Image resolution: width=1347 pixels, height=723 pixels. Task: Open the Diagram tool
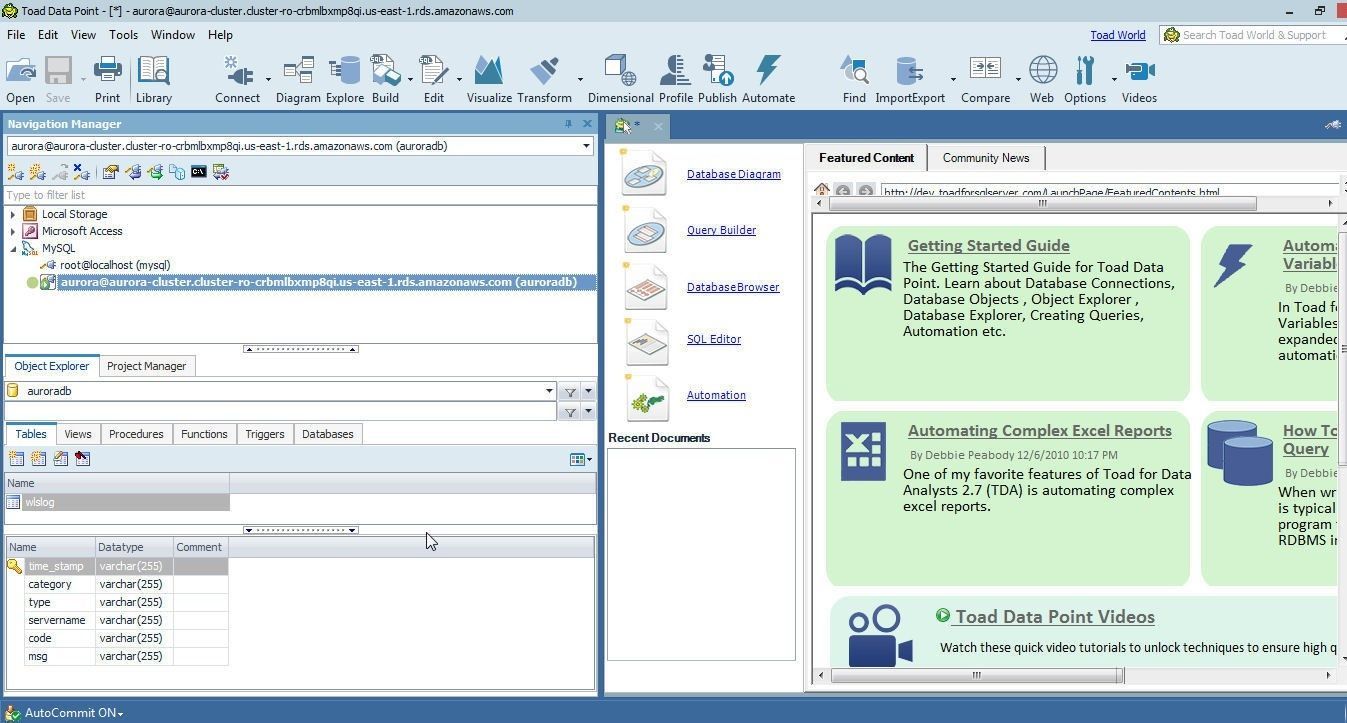pos(298,80)
